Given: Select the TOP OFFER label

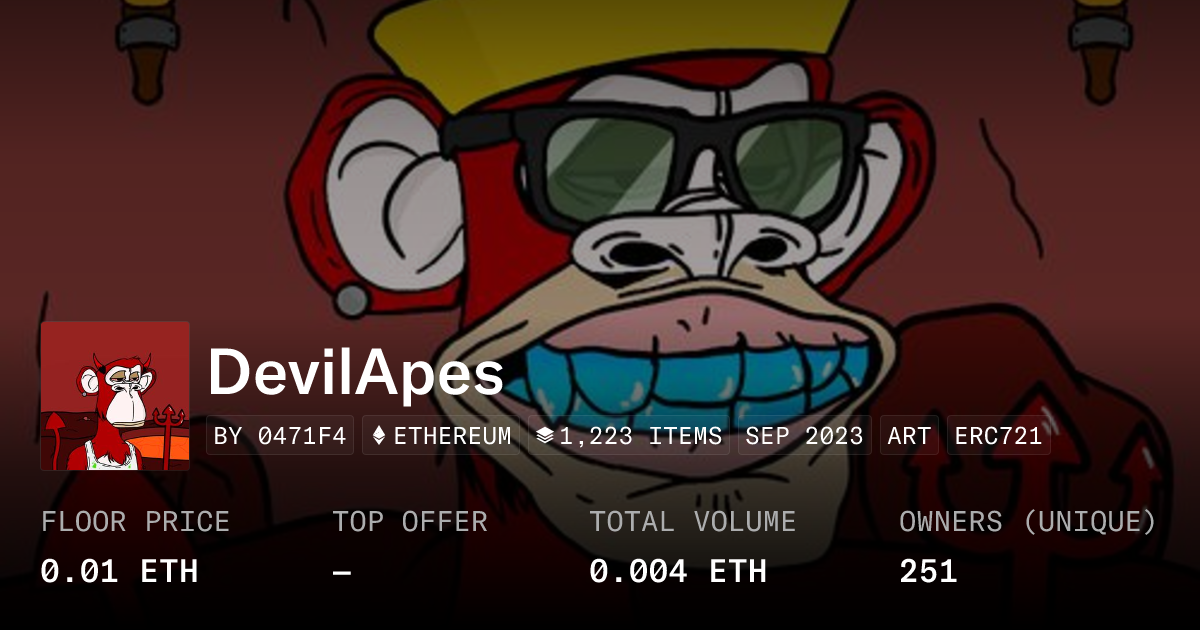Looking at the screenshot, I should click(x=410, y=522).
